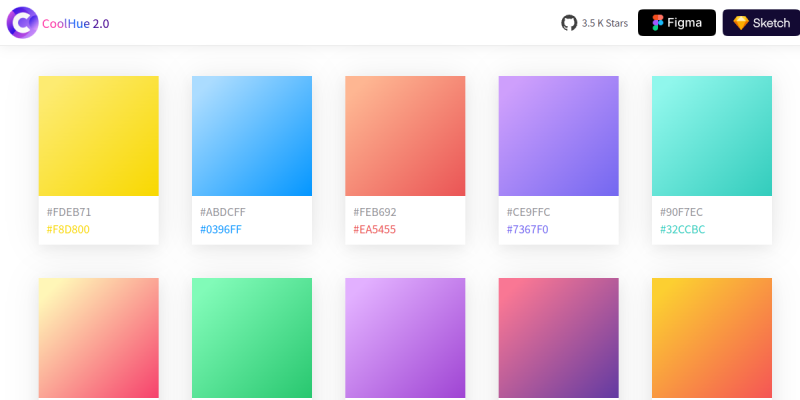
Task: Copy the #EA5455 color code
Action: (x=374, y=230)
